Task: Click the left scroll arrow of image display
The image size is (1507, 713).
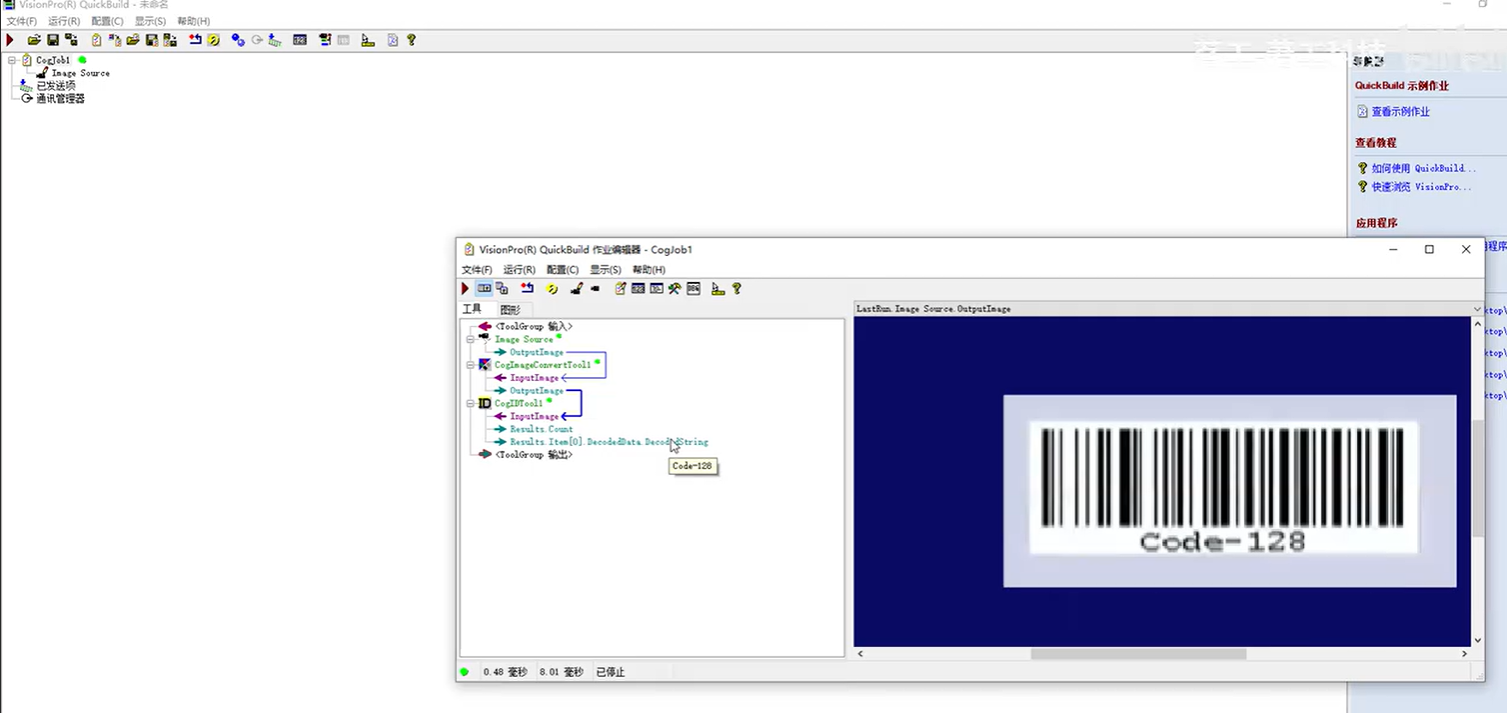Action: click(860, 654)
